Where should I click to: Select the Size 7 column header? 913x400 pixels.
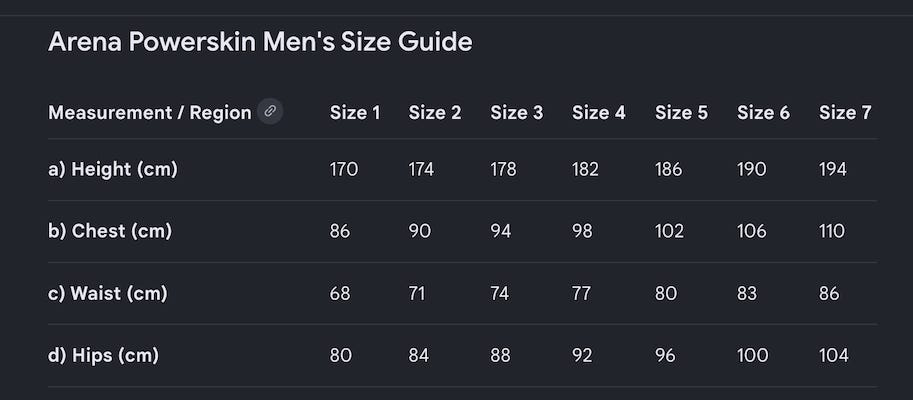[x=845, y=112]
